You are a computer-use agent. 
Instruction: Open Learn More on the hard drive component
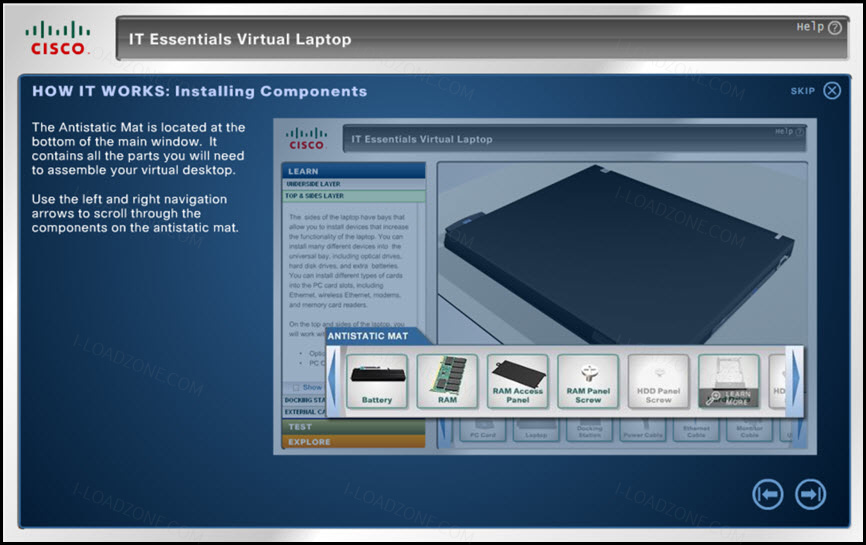[728, 397]
